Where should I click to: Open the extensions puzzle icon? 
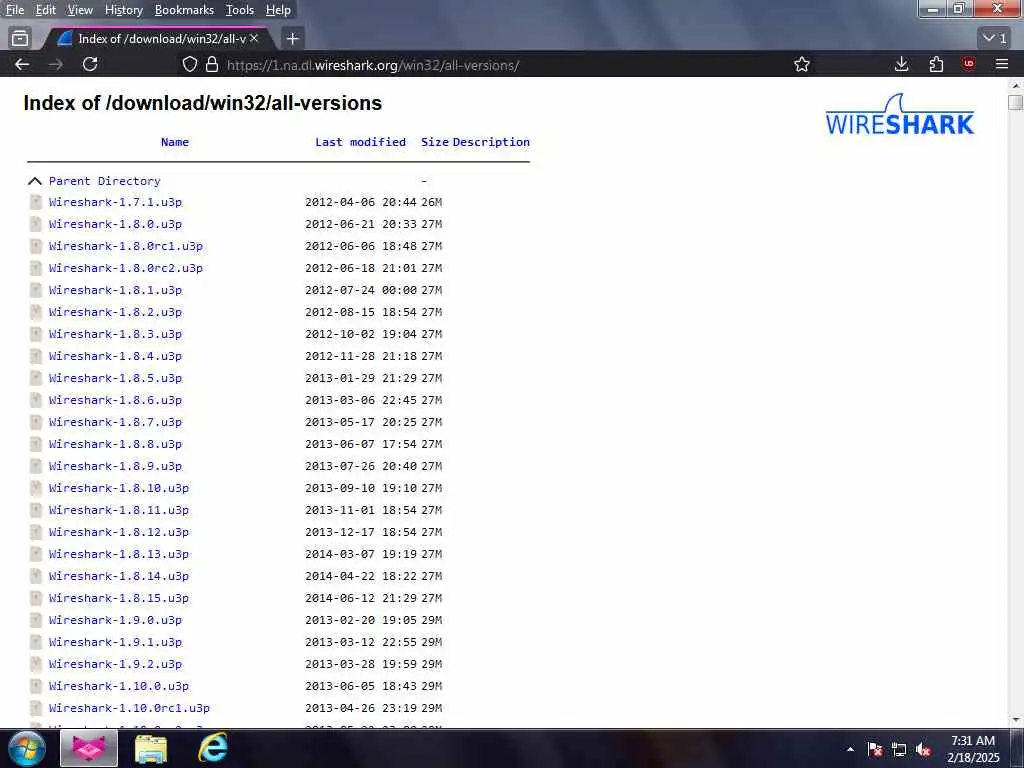[936, 64]
